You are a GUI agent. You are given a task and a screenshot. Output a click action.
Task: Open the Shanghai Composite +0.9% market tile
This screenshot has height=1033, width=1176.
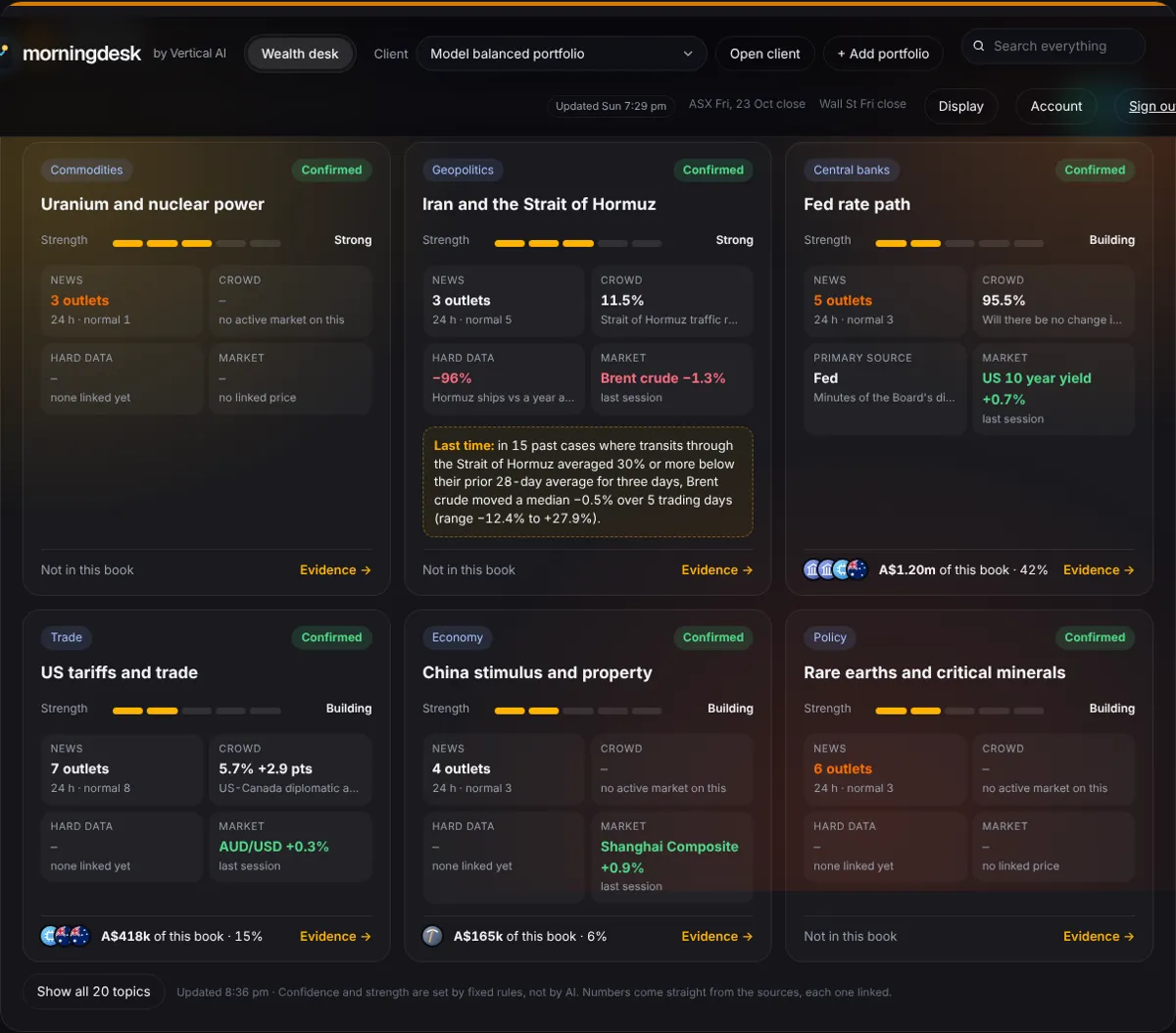coord(672,858)
